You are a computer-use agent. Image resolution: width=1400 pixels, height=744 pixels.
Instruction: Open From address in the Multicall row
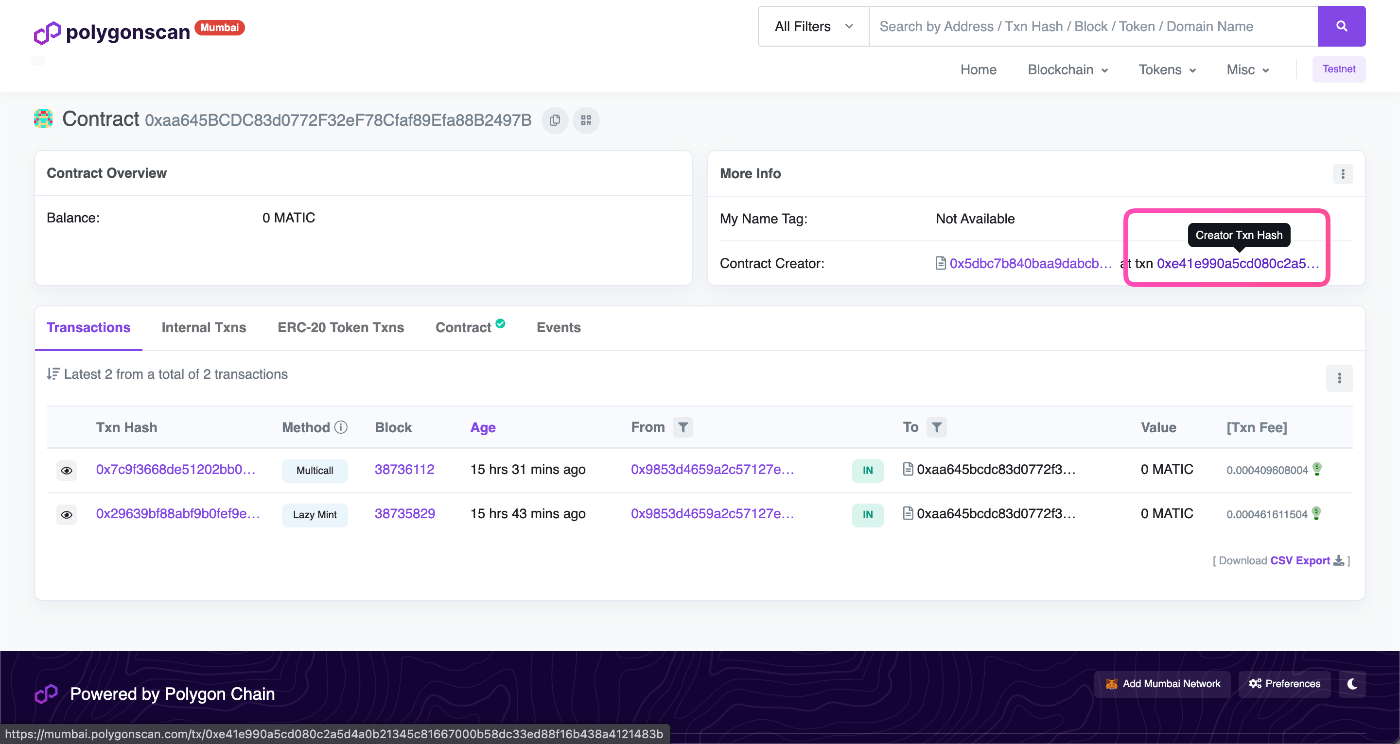(x=713, y=469)
